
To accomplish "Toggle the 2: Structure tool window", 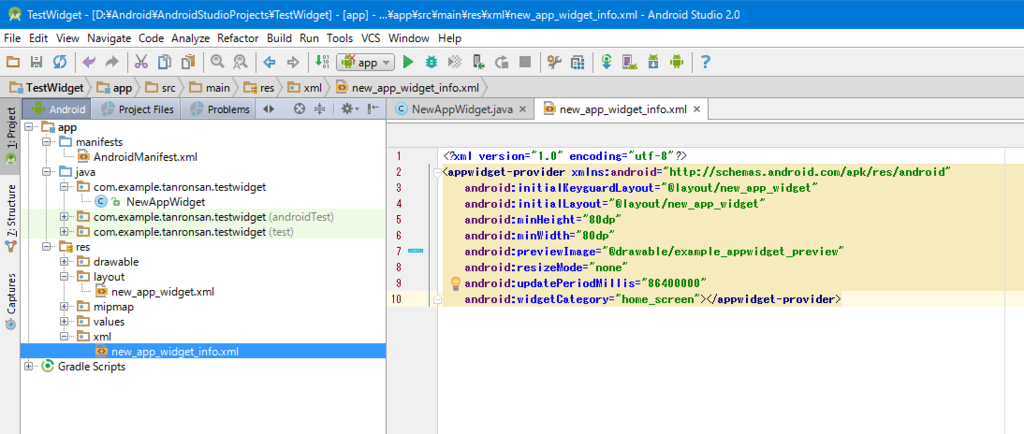I will [x=10, y=218].
